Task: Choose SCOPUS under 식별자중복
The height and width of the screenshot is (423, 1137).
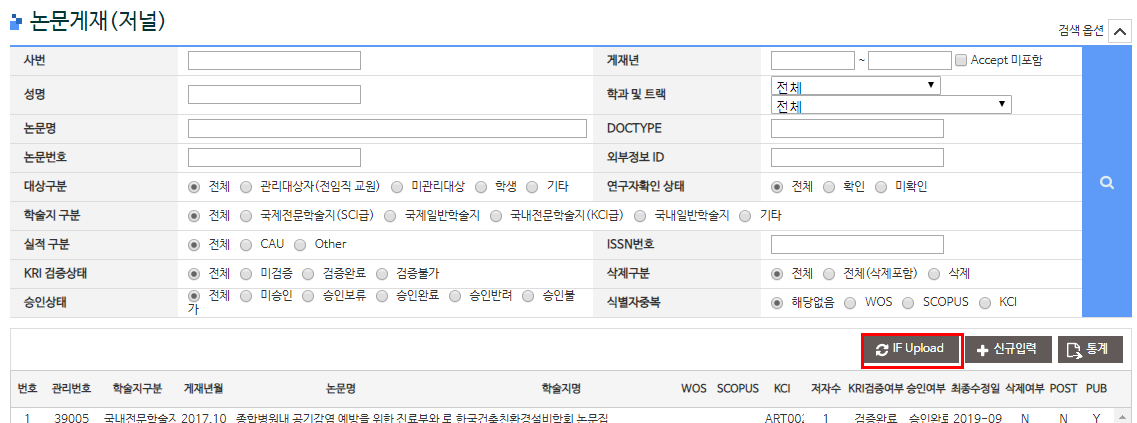Action: (x=908, y=302)
